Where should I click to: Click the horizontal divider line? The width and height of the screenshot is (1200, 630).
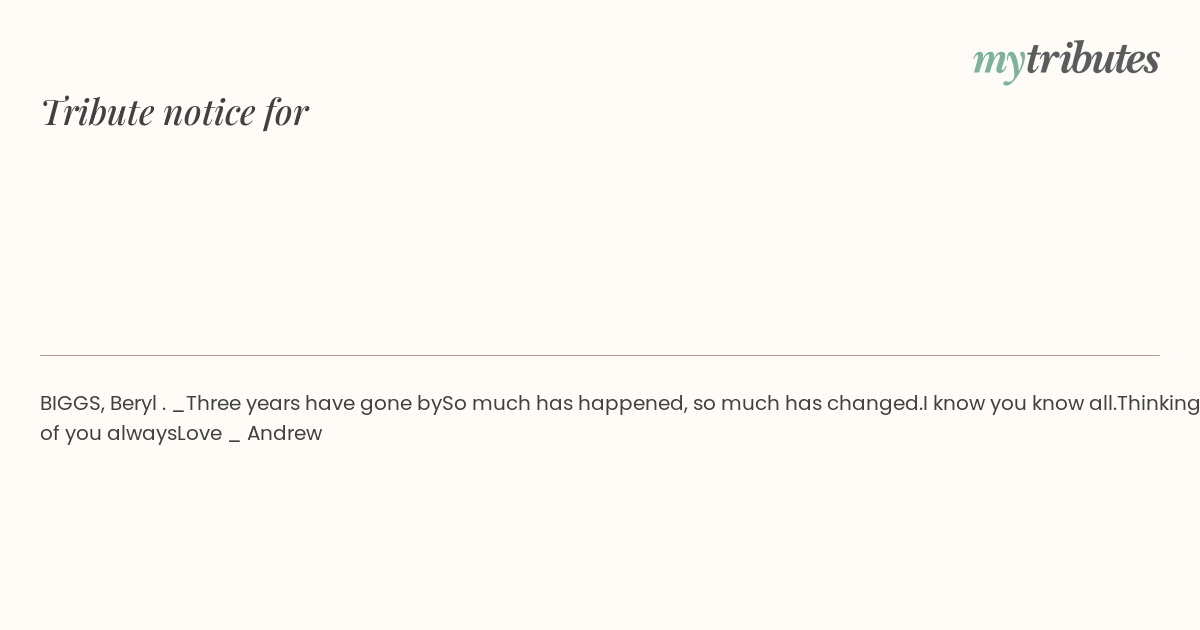(600, 355)
